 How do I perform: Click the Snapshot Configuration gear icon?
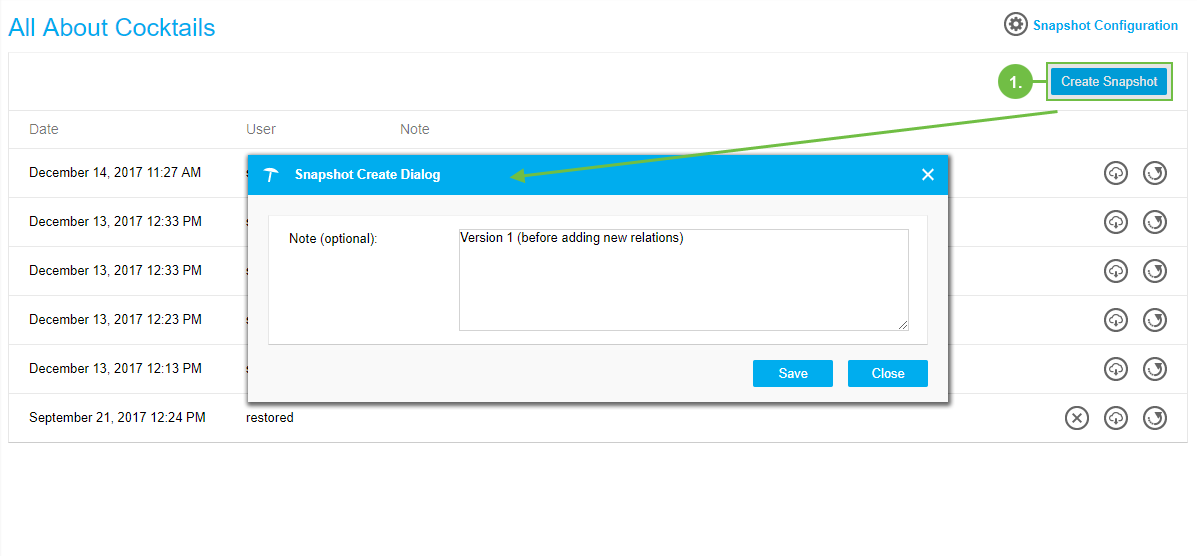pos(1016,25)
